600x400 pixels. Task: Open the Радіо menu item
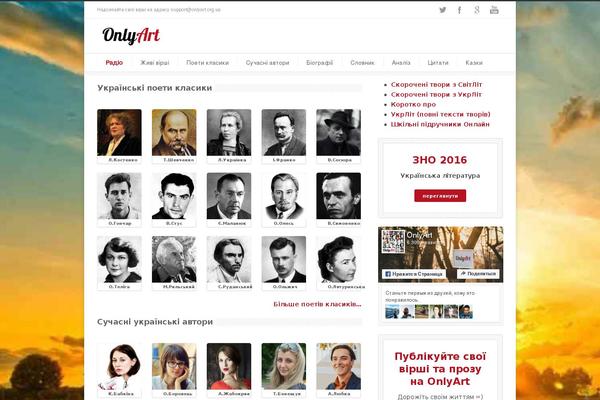(x=114, y=62)
